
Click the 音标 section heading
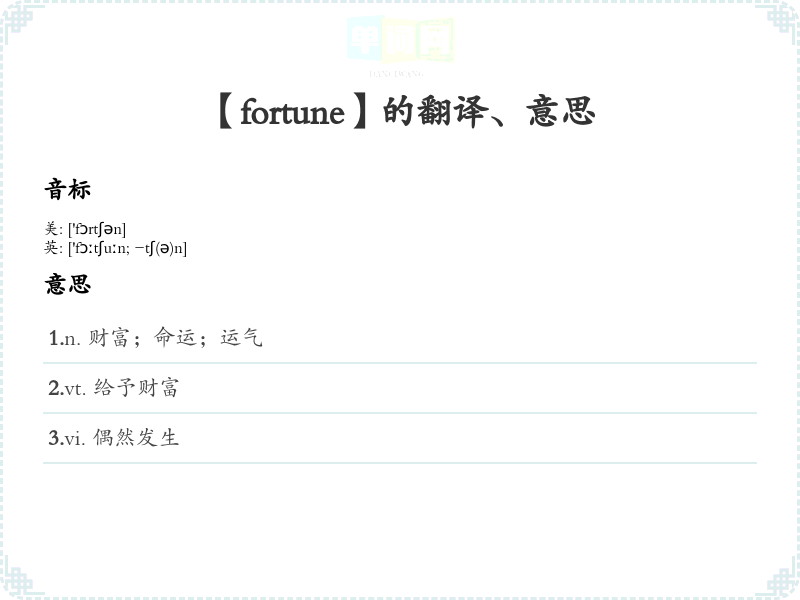[67, 189]
